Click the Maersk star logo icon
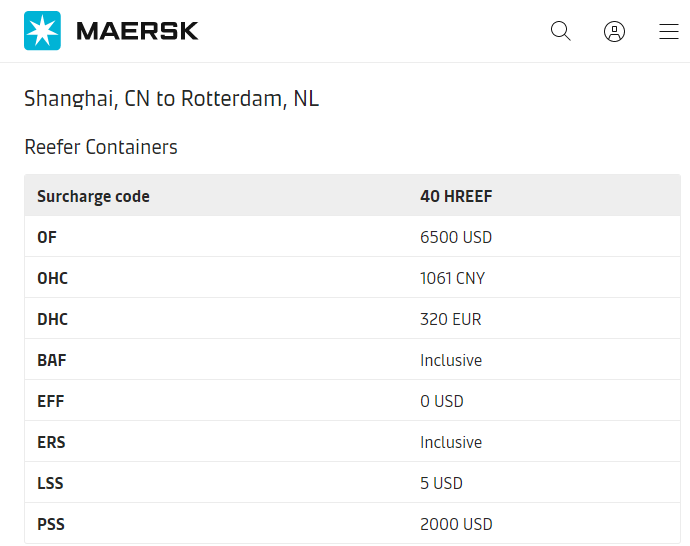This screenshot has width=690, height=546. tap(42, 31)
